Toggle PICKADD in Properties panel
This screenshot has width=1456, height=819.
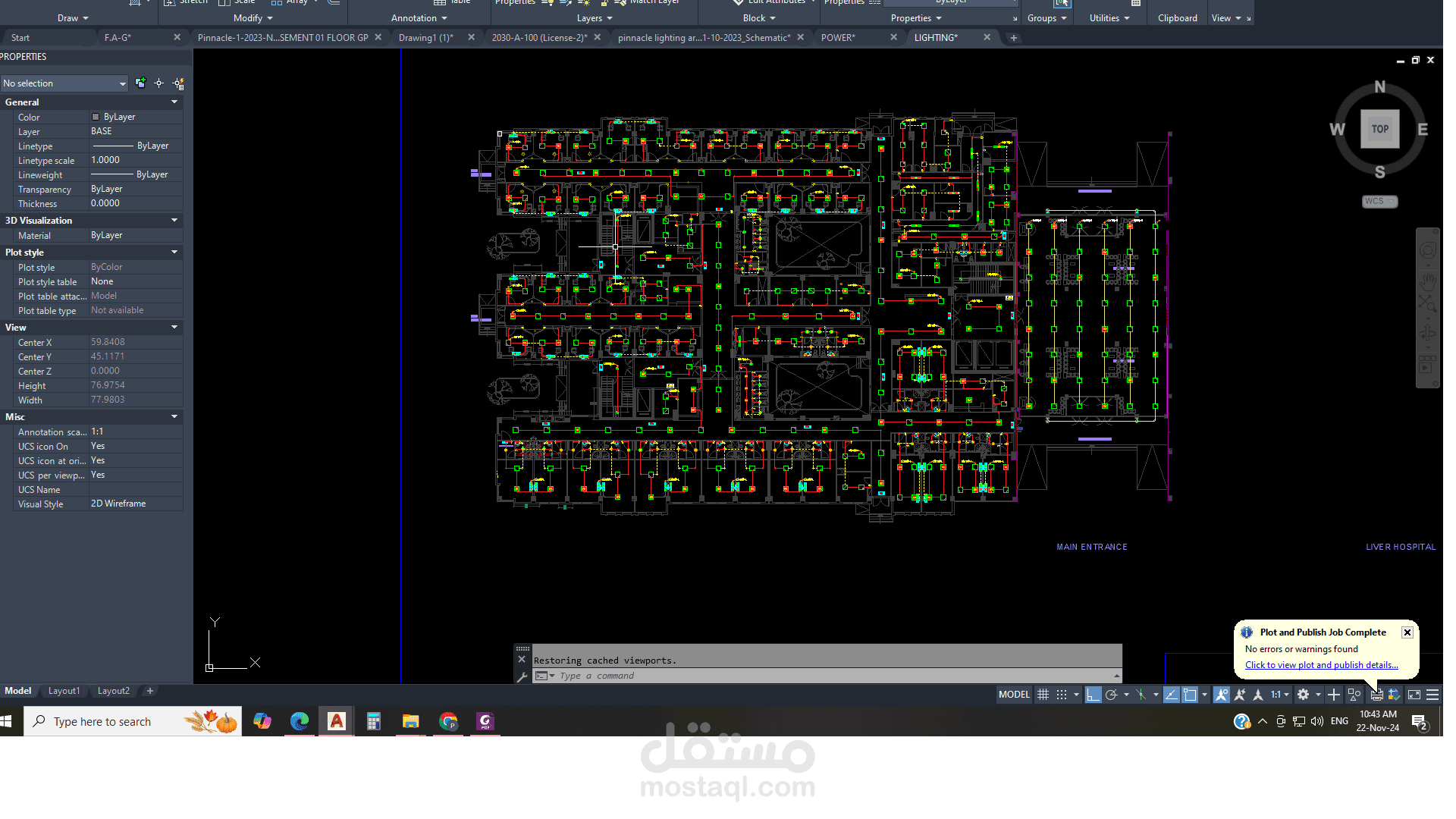(x=140, y=83)
